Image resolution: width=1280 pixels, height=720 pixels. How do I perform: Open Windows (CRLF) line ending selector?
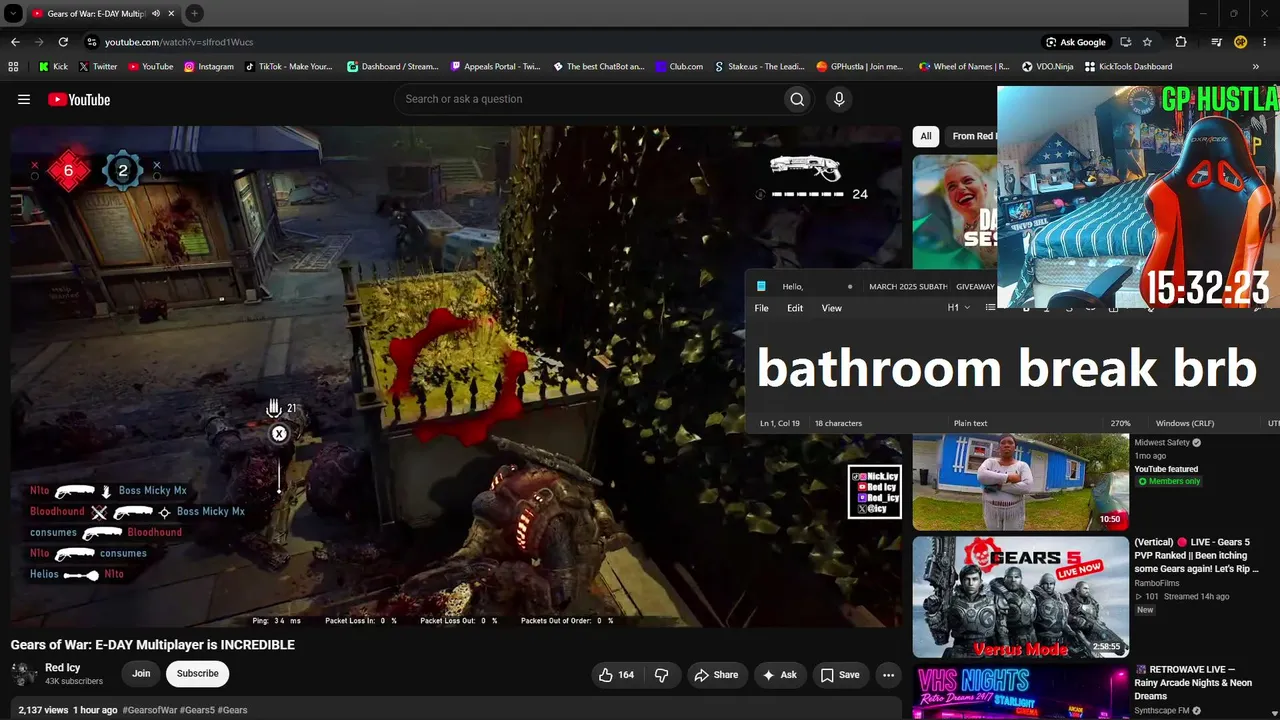click(1185, 423)
